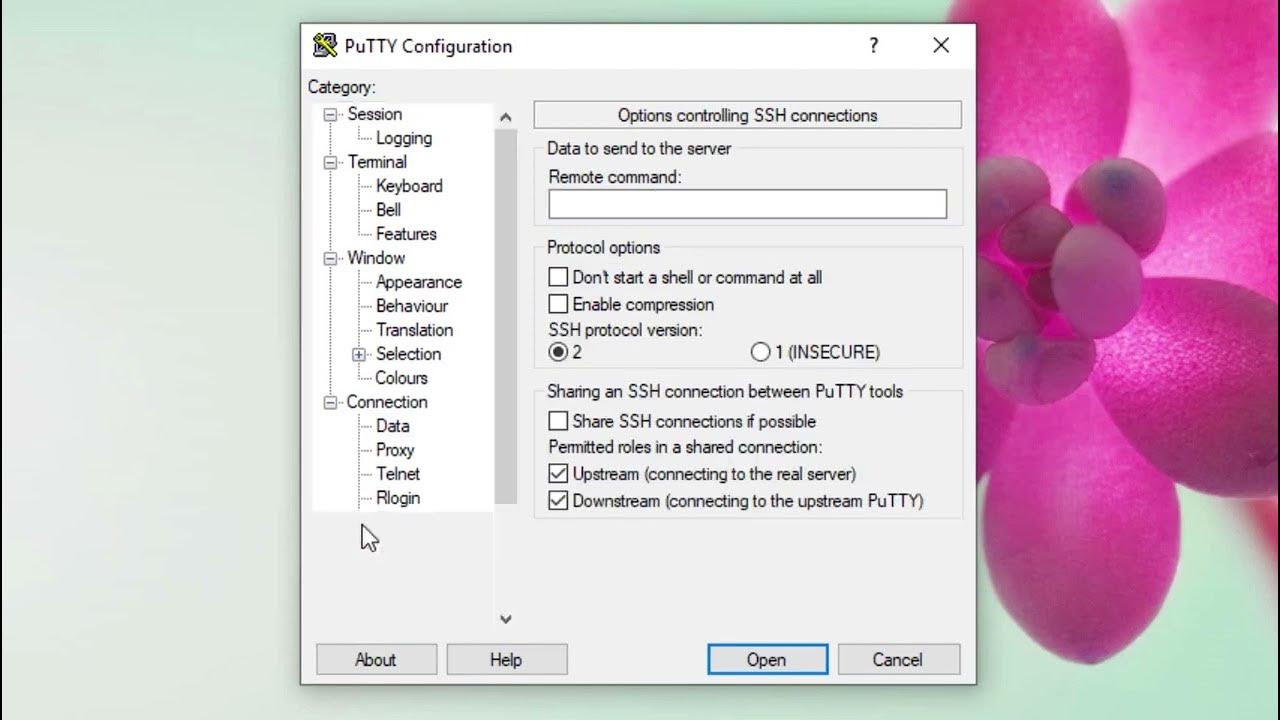Close the PuTTY Configuration dialog
Viewport: 1280px width, 720px height.
pyautogui.click(x=941, y=45)
